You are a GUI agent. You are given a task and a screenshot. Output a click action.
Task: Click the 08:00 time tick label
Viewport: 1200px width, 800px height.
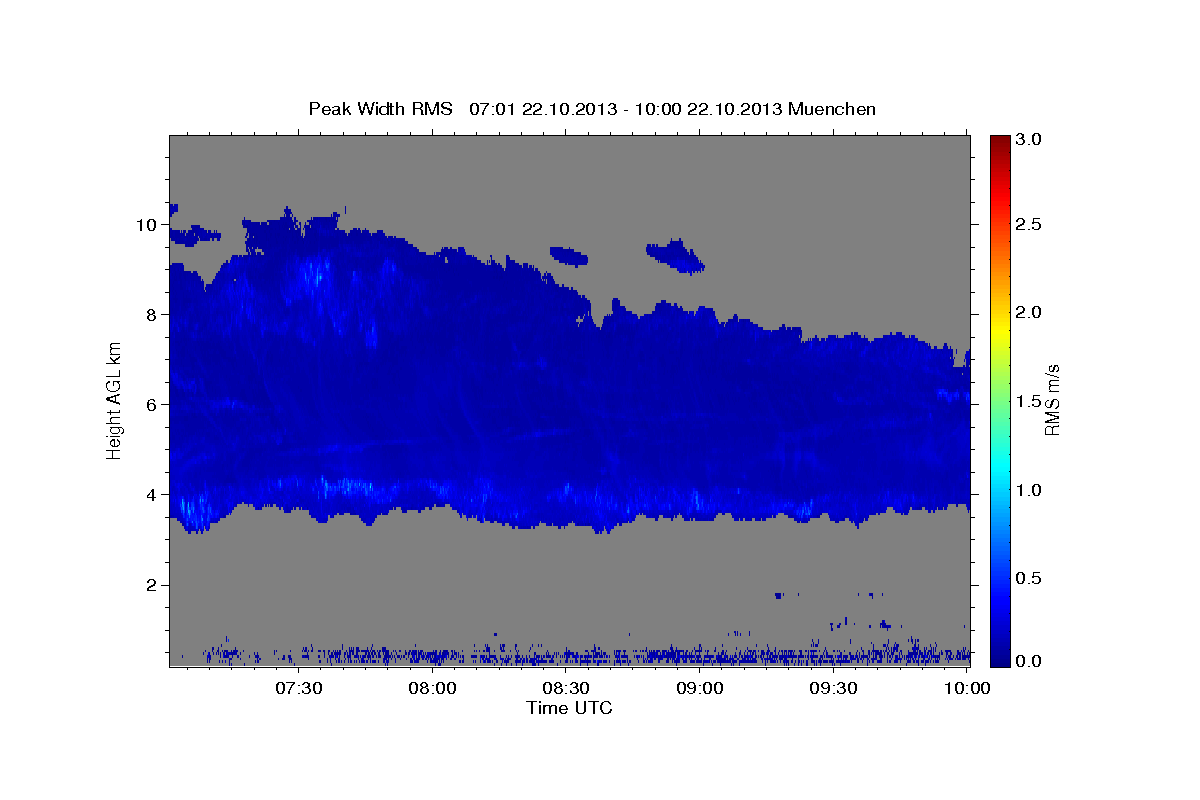[x=433, y=689]
